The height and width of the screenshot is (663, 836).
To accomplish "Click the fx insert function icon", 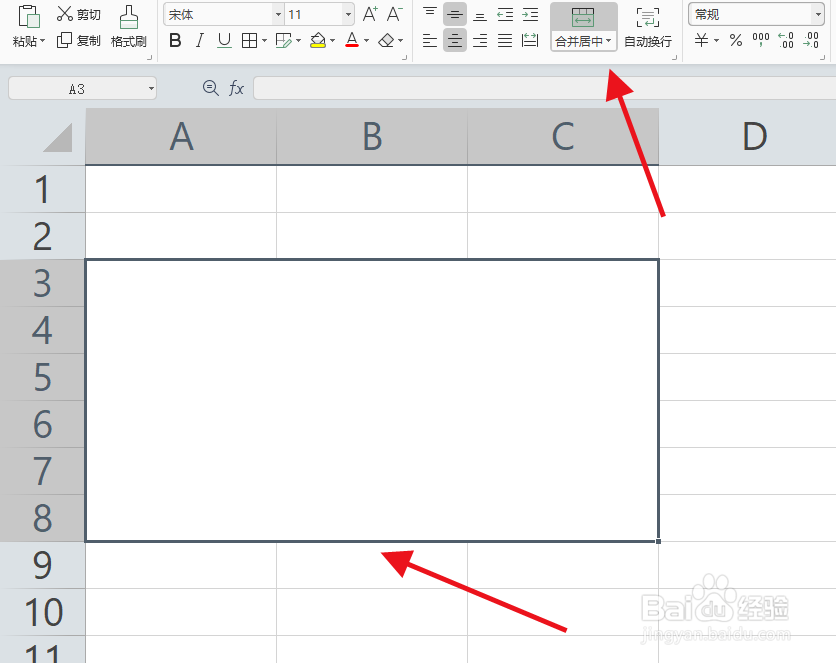I will pos(236,88).
